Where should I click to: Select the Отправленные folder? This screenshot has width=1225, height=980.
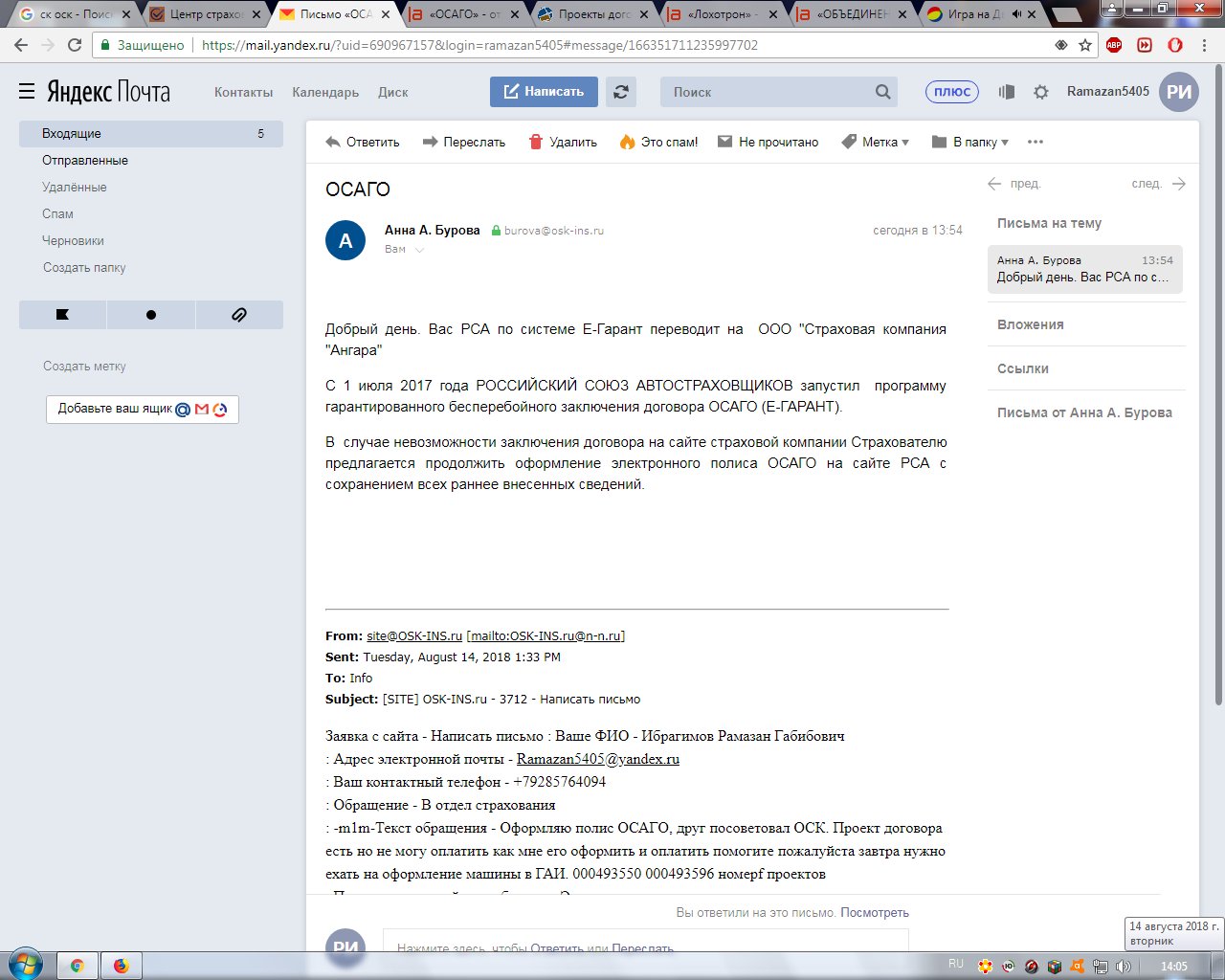point(85,161)
